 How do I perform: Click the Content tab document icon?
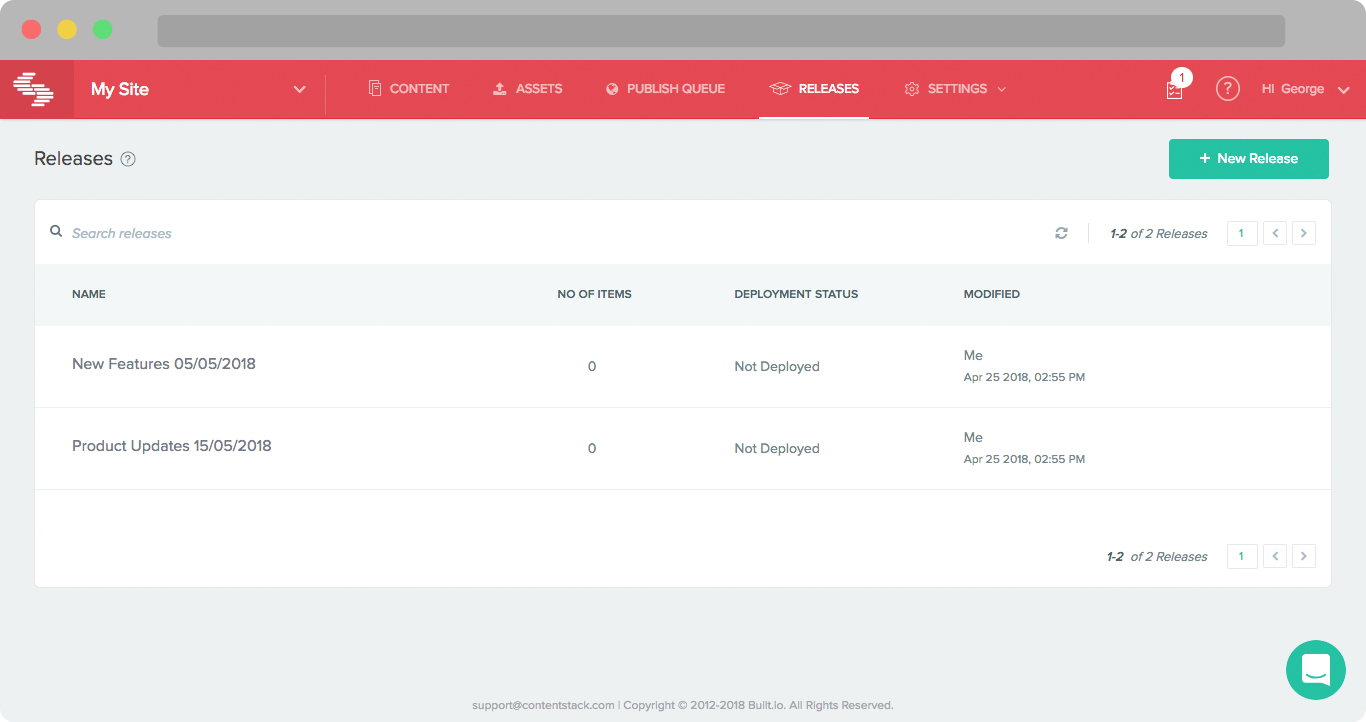[x=375, y=88]
